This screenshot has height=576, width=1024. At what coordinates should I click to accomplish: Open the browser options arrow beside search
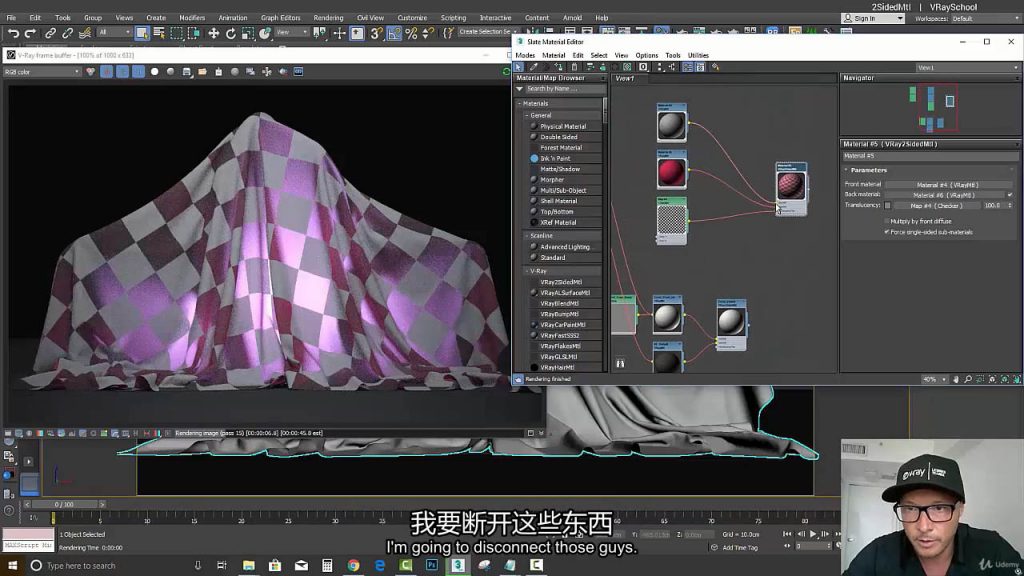[520, 89]
